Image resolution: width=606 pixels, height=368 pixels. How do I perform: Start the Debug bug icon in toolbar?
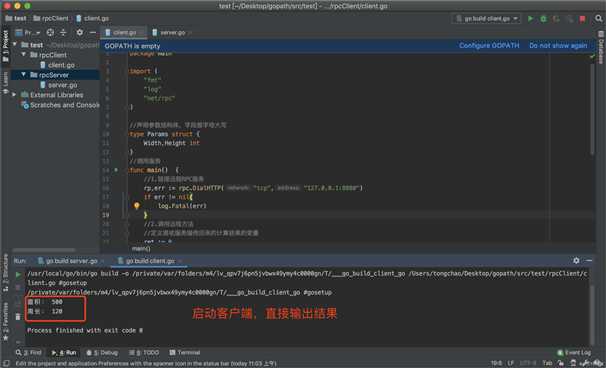543,19
